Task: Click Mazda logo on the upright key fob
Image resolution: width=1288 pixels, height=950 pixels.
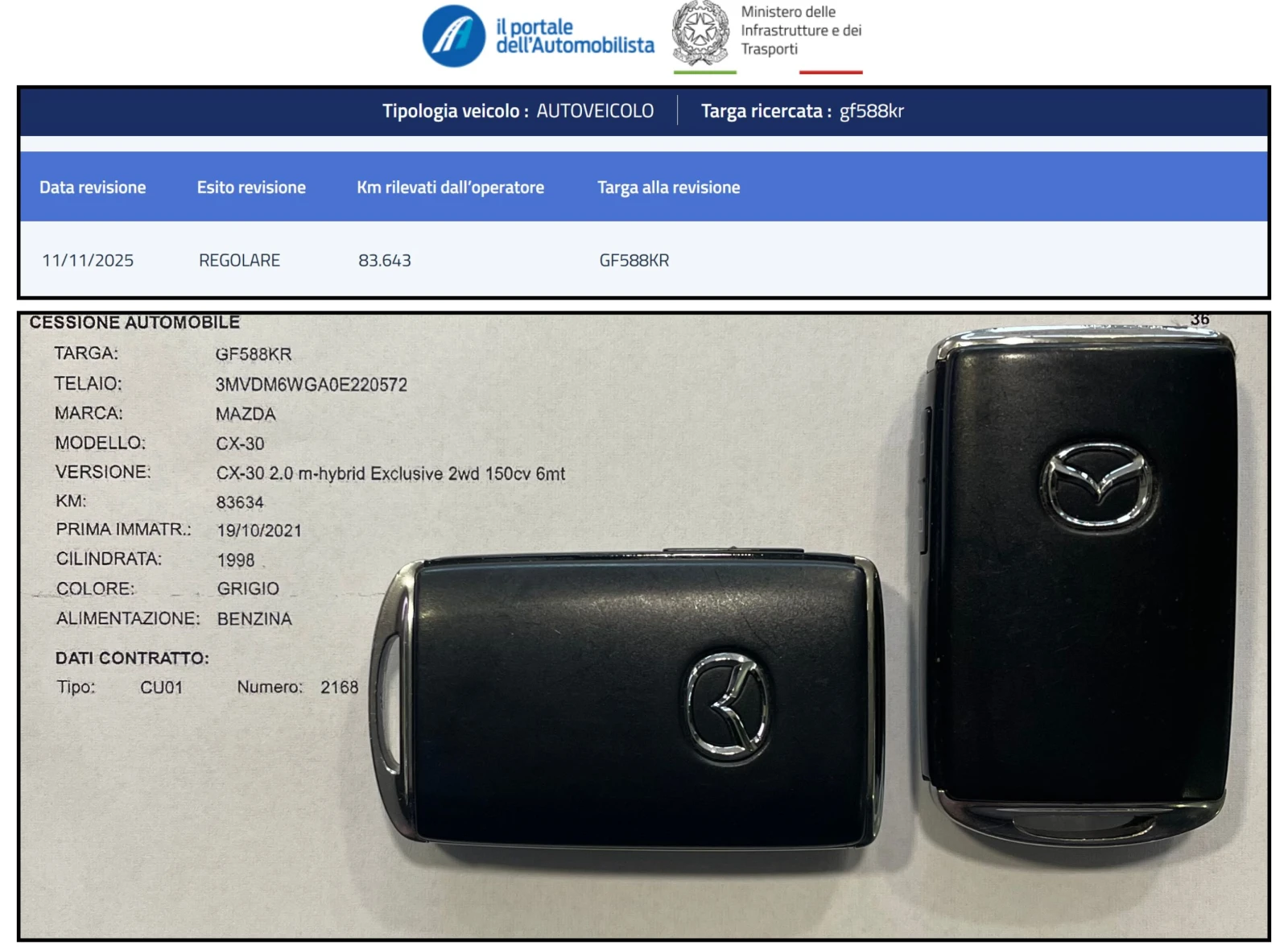Action: [1096, 486]
